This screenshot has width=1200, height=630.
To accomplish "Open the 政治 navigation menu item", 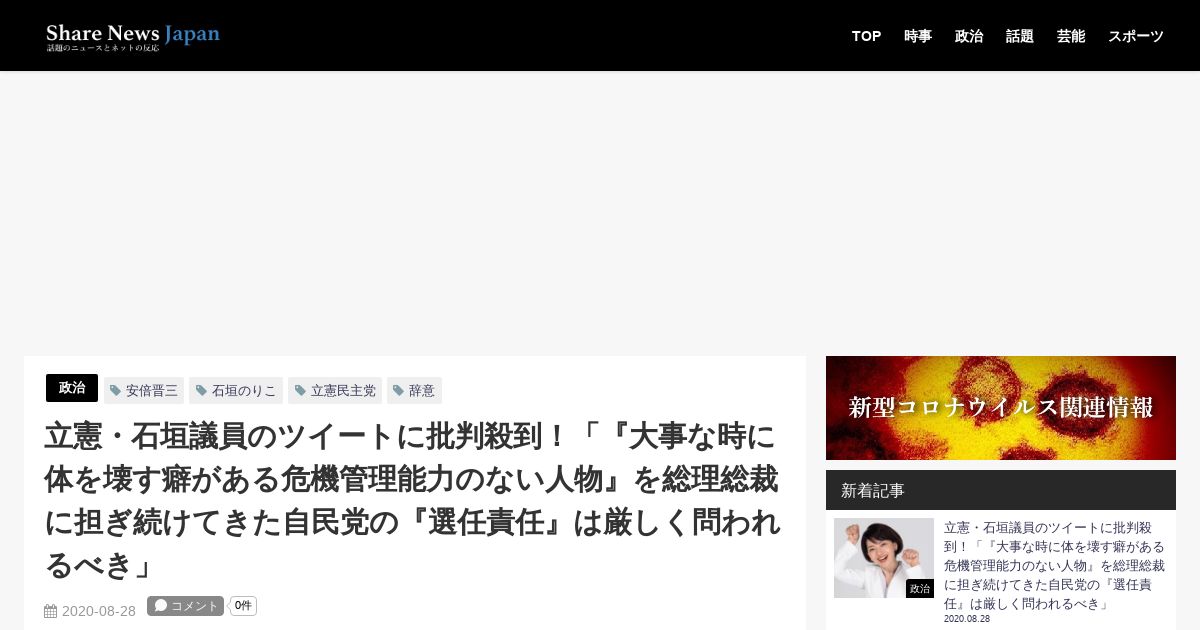I will [969, 36].
